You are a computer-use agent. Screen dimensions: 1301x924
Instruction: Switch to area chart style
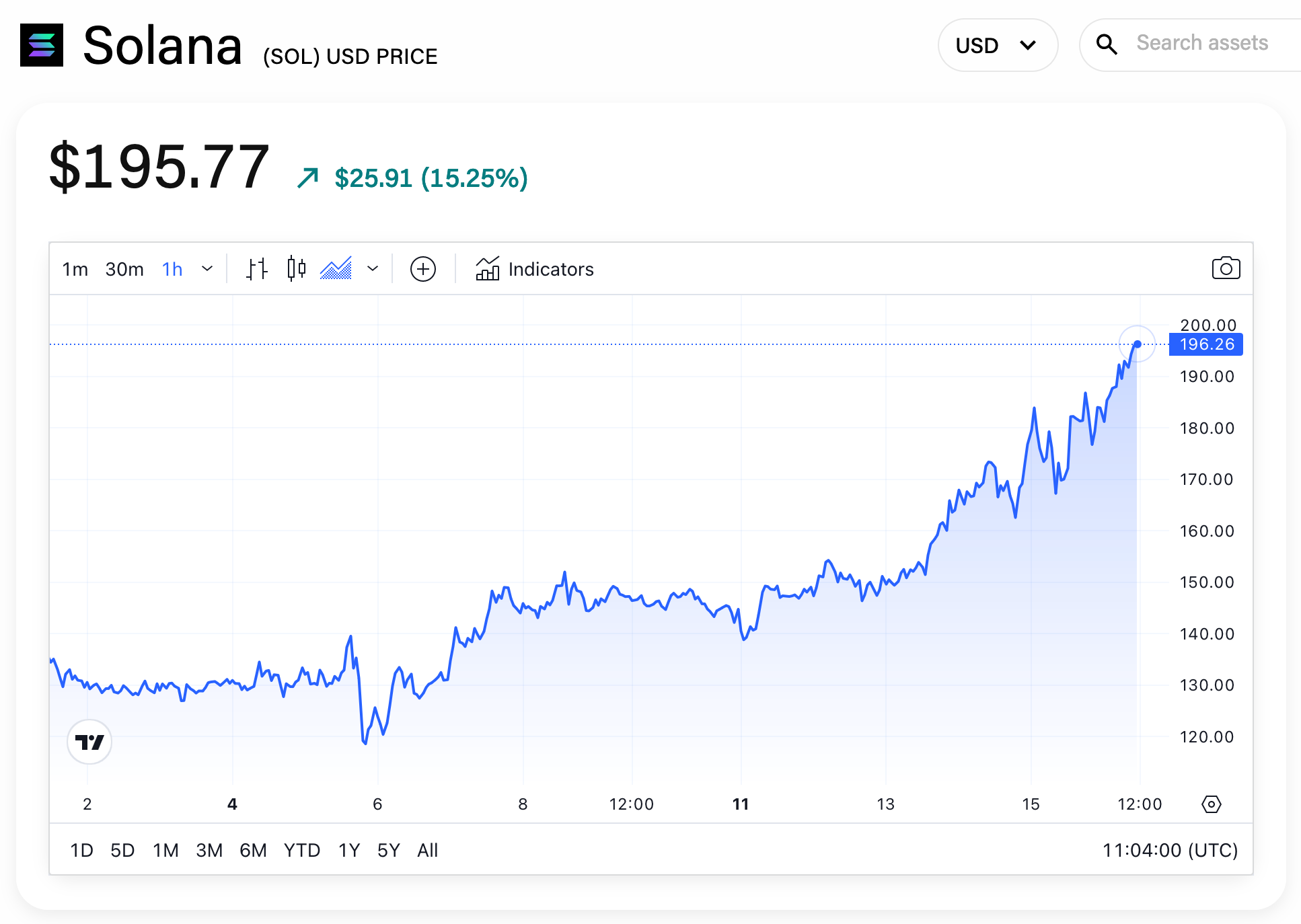coord(336,268)
